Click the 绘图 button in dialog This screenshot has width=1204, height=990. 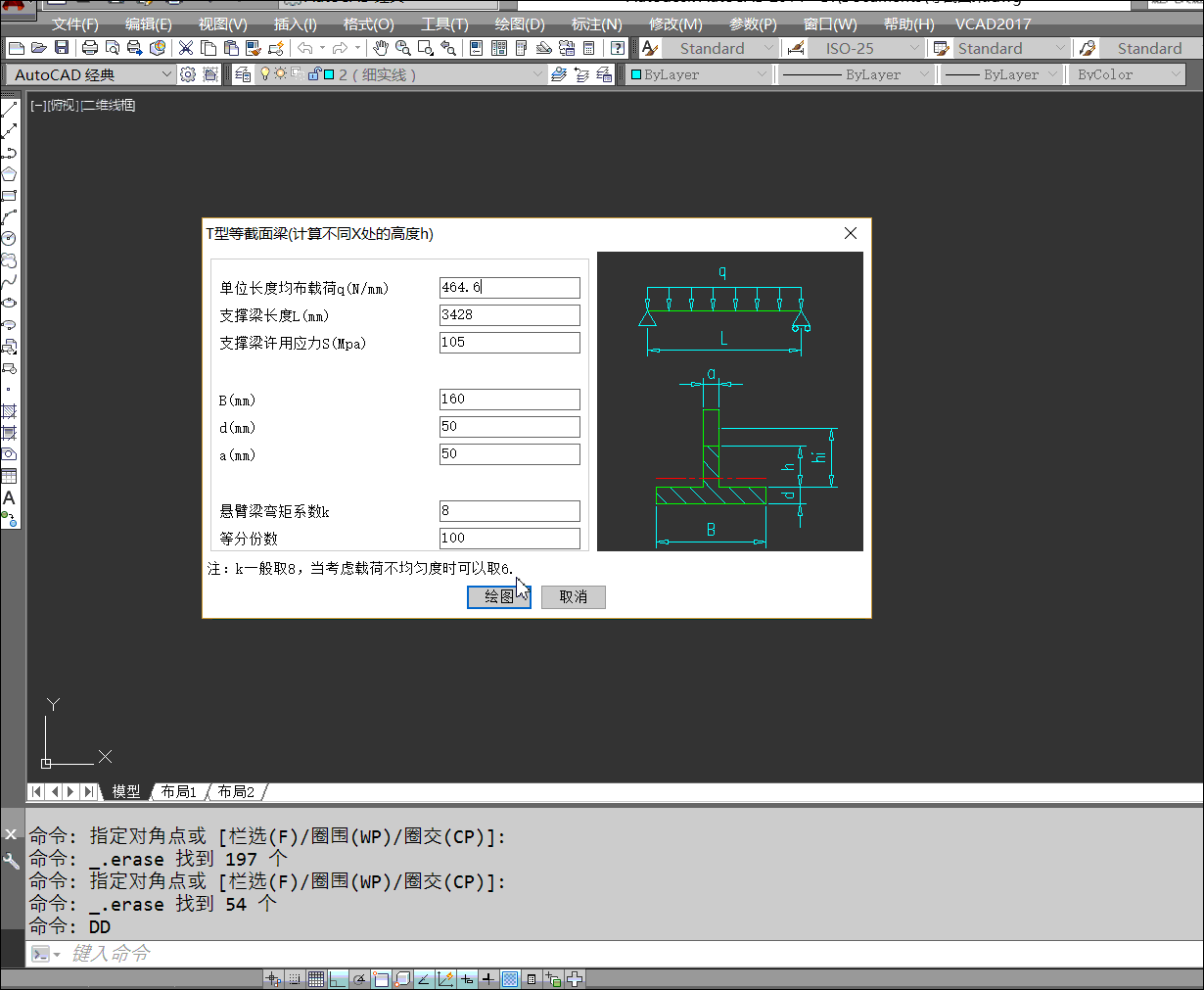click(x=498, y=596)
